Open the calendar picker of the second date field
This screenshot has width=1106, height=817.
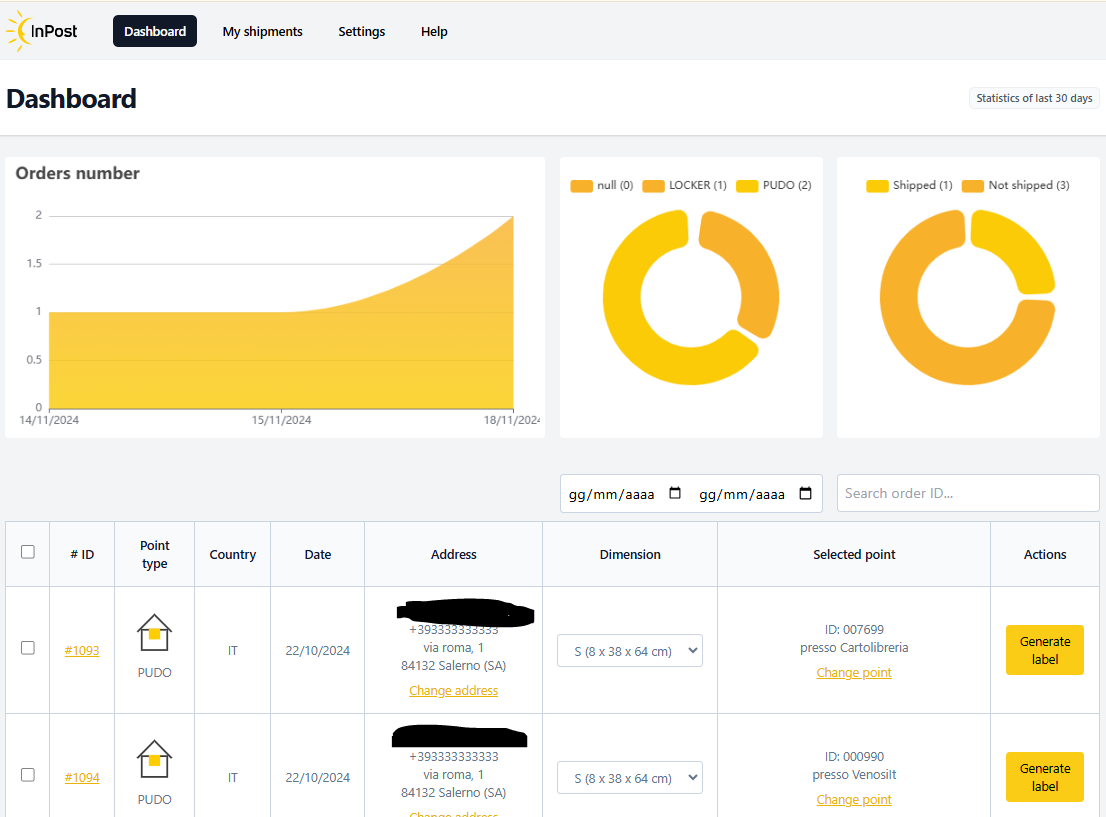click(x=806, y=493)
